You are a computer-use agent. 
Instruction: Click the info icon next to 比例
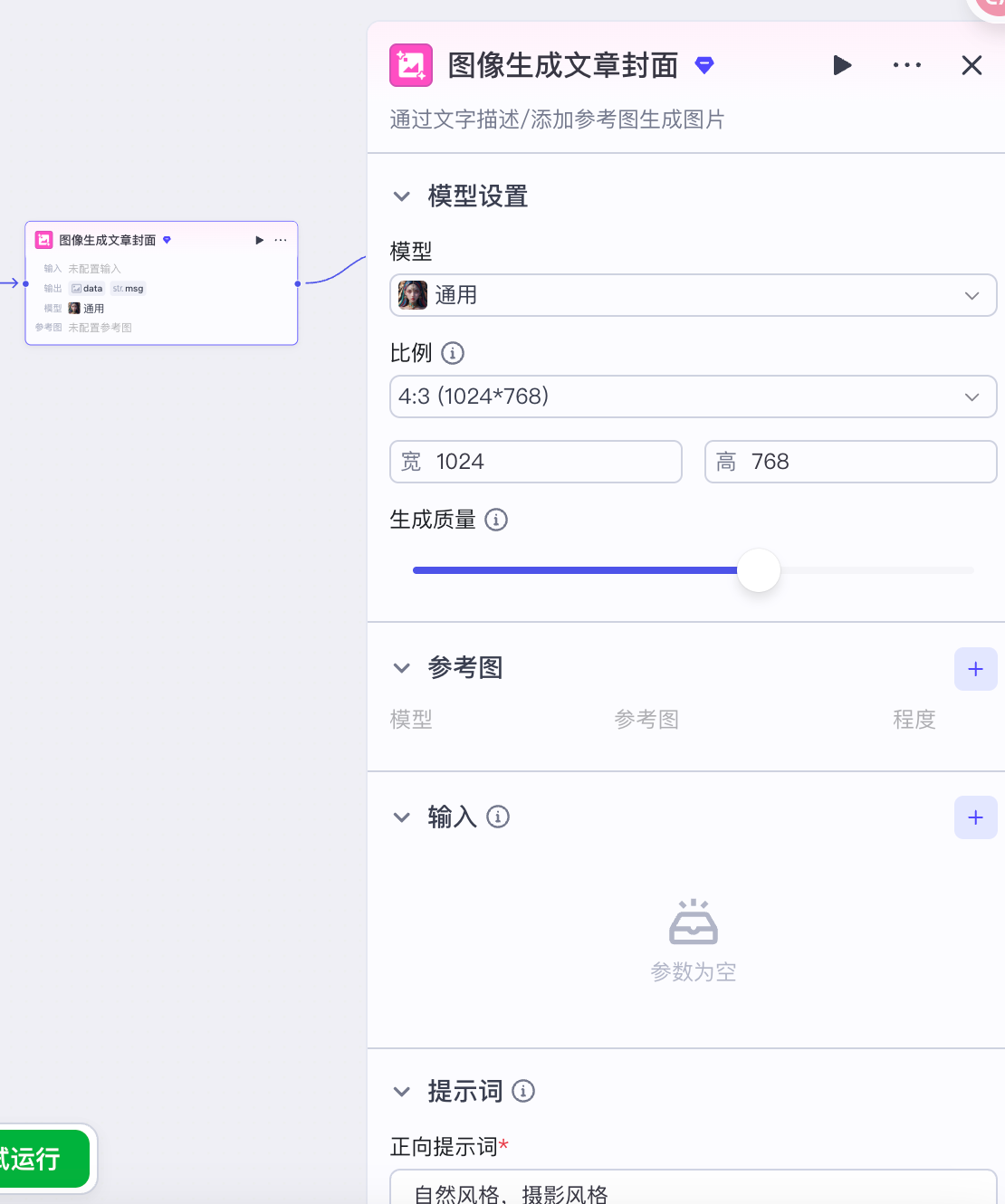click(453, 353)
